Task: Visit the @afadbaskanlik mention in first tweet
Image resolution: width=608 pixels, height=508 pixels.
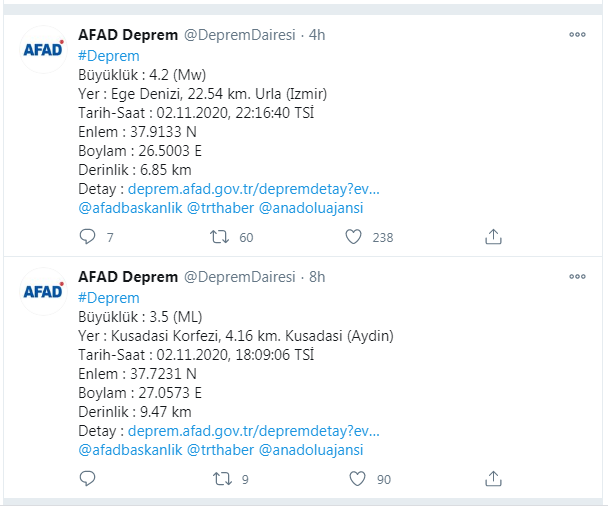Action: click(128, 208)
